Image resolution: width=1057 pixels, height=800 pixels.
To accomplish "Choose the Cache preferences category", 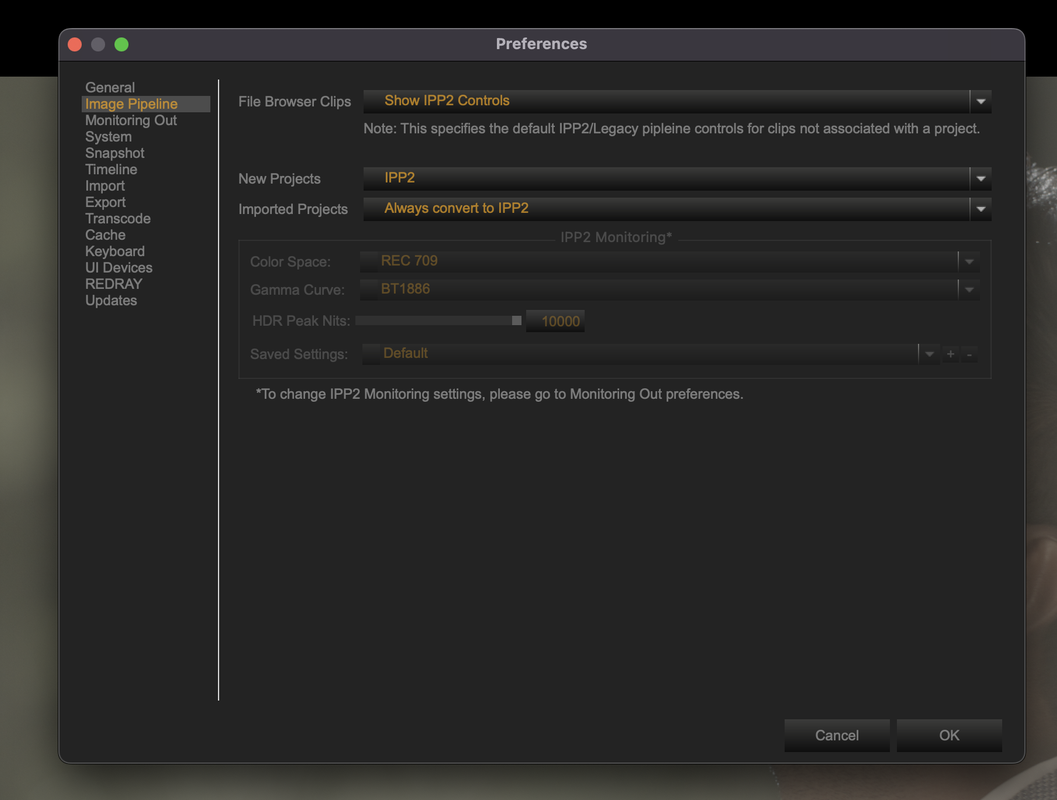I will tap(105, 235).
